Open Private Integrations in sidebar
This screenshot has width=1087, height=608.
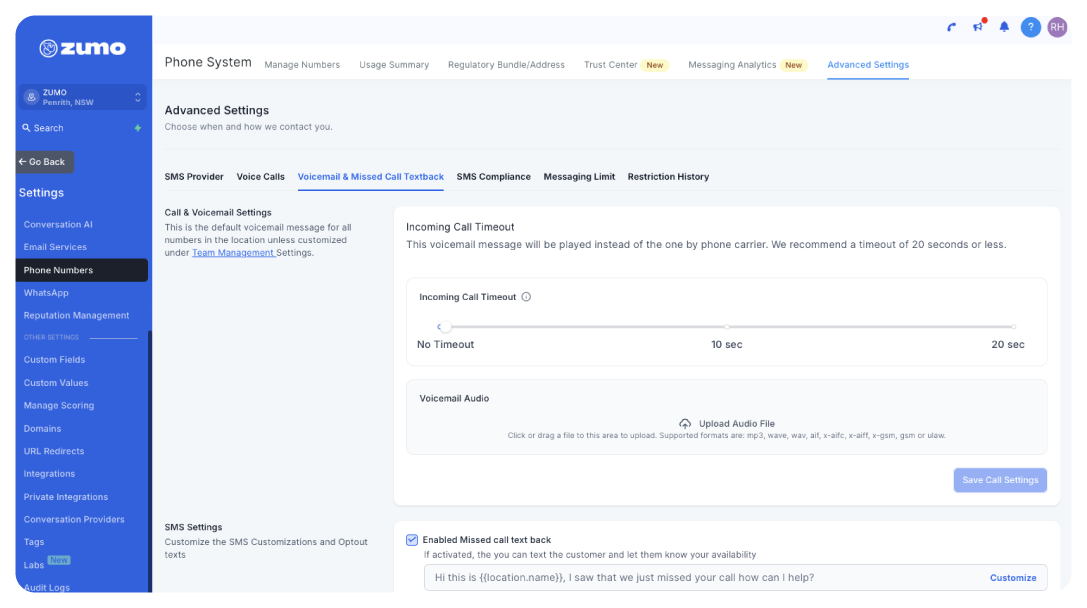pos(66,497)
